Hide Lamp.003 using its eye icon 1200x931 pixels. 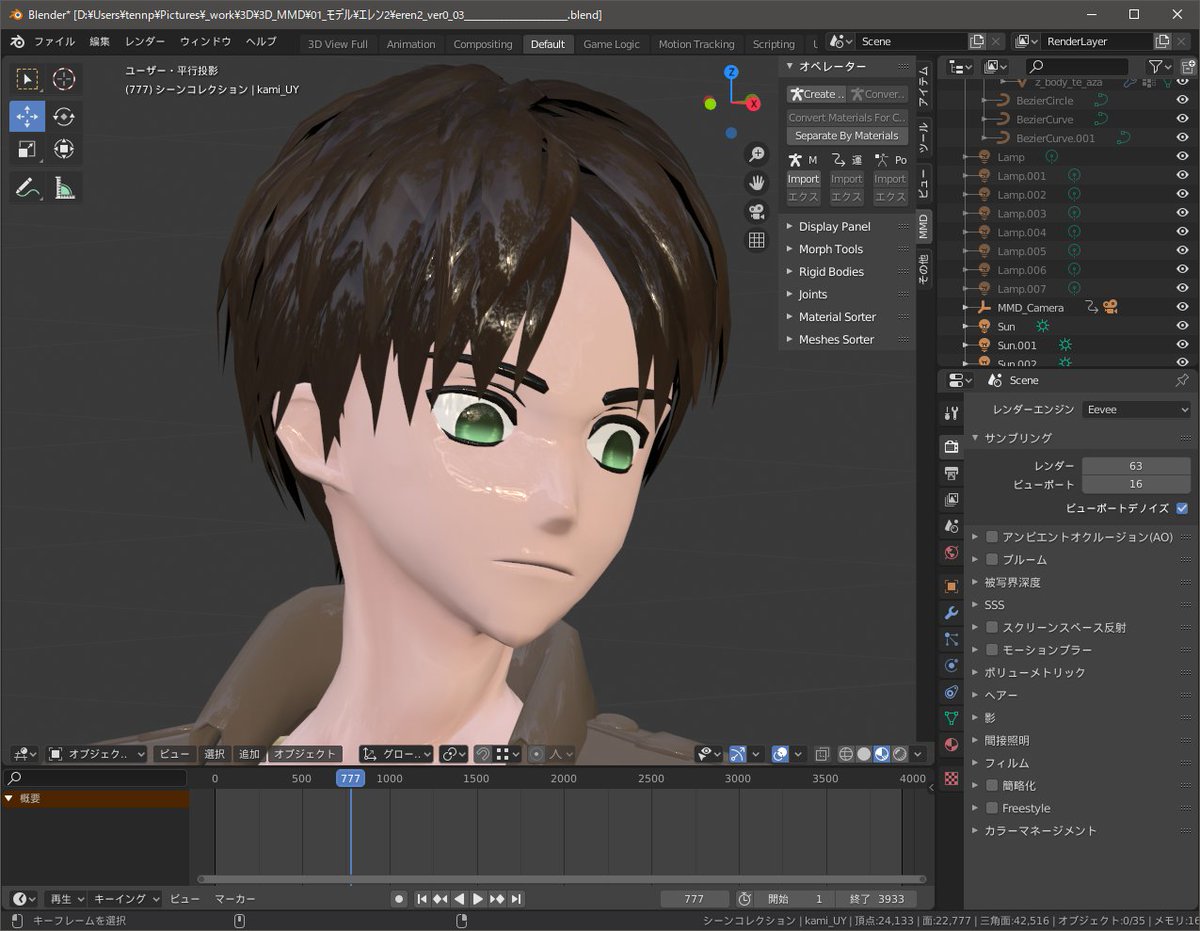click(x=1182, y=213)
